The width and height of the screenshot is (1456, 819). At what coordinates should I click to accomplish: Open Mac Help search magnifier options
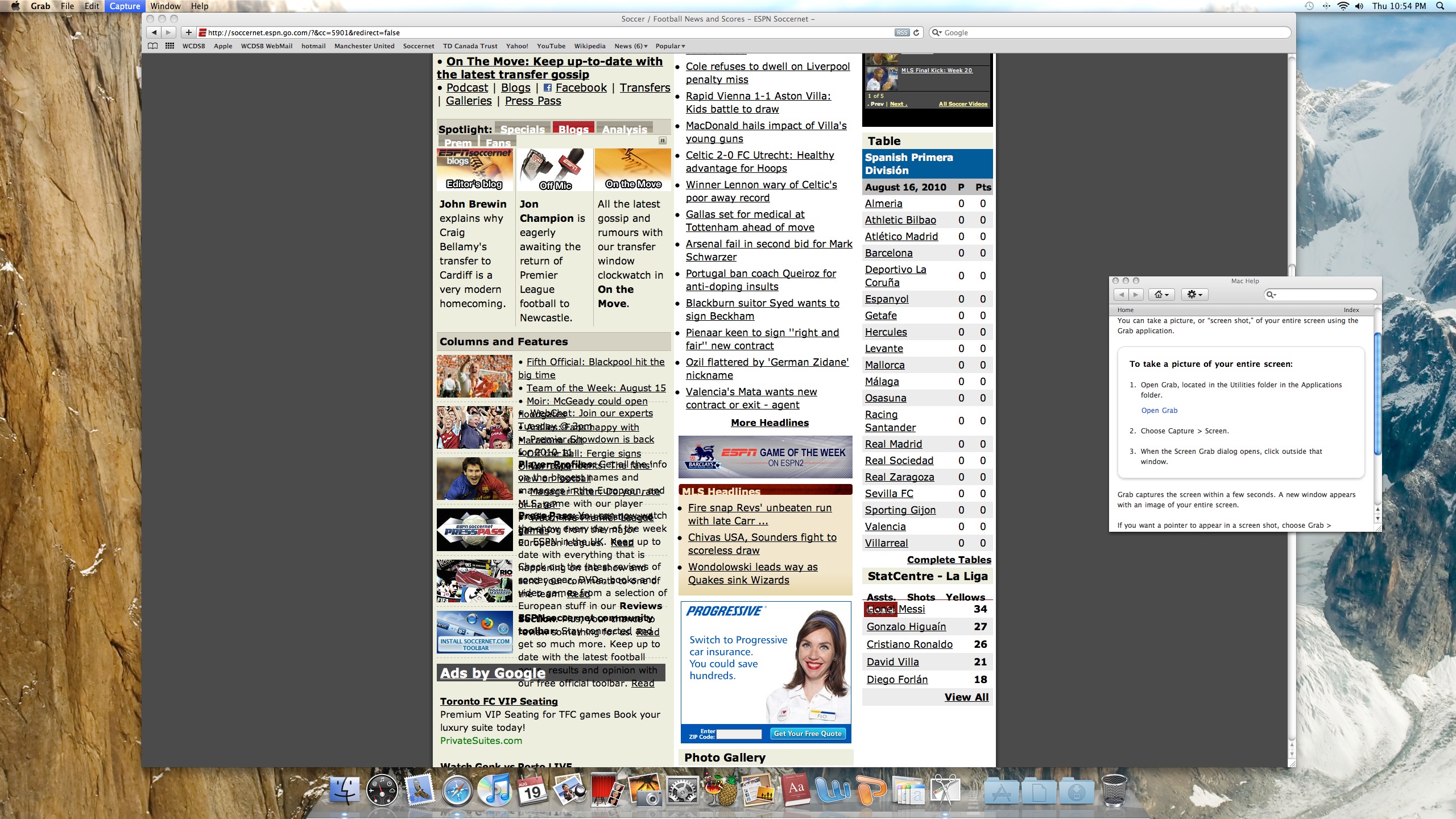pyautogui.click(x=1271, y=295)
